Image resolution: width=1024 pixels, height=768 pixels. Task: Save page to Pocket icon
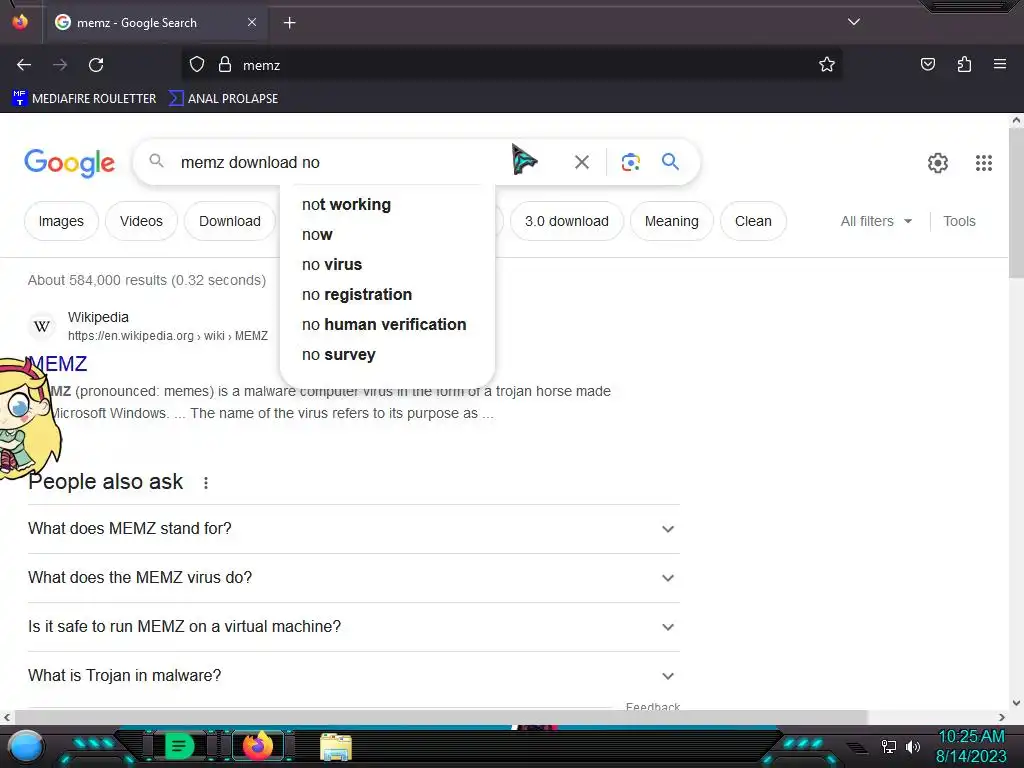[x=927, y=65]
